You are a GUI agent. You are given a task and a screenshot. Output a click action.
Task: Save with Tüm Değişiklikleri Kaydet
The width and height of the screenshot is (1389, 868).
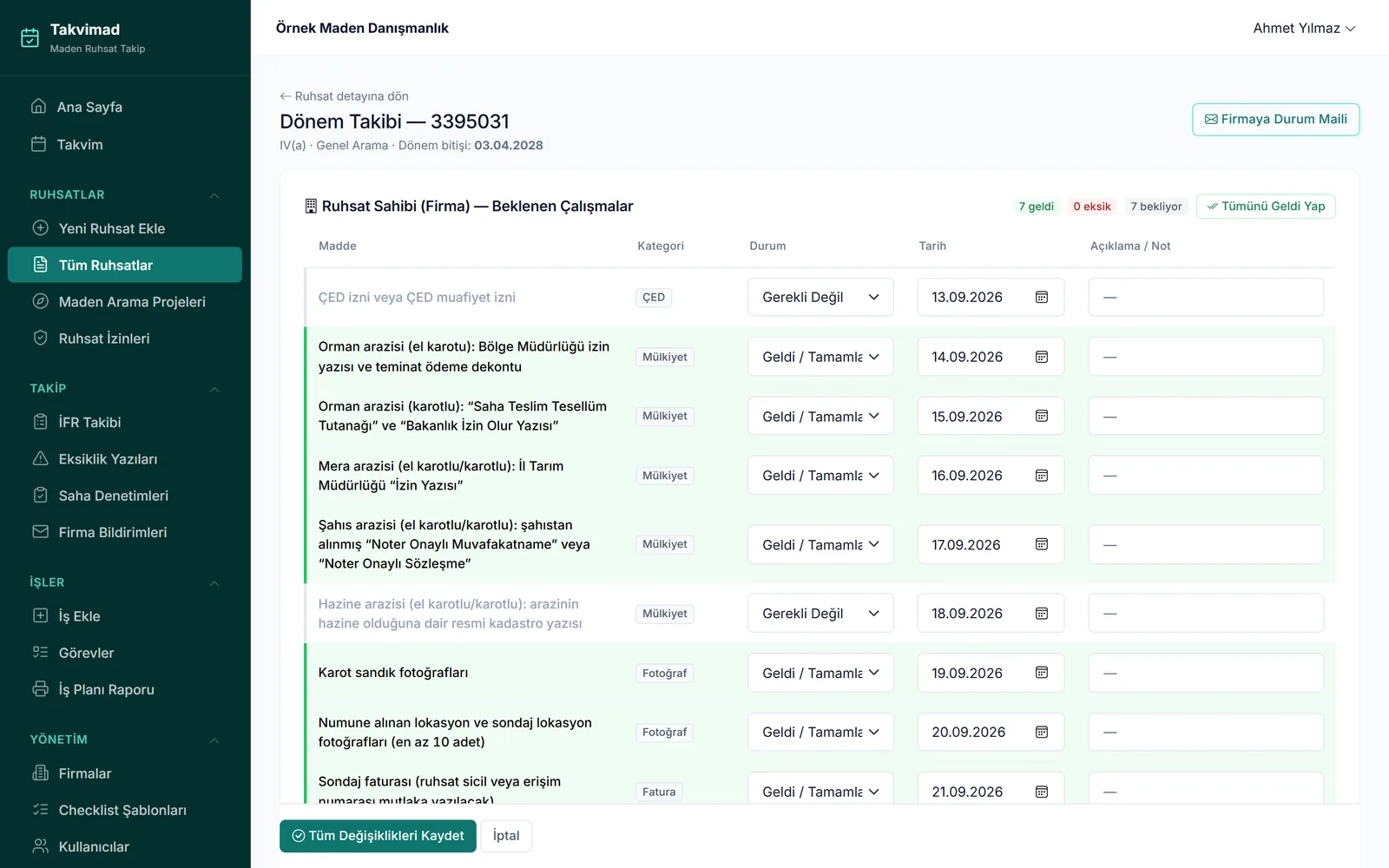click(378, 836)
